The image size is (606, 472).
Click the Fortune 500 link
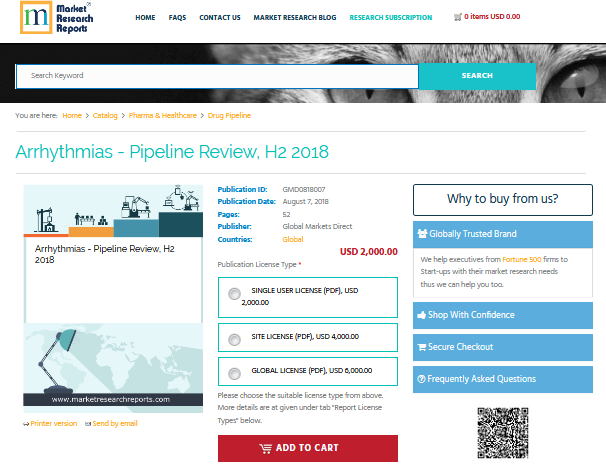(x=521, y=259)
